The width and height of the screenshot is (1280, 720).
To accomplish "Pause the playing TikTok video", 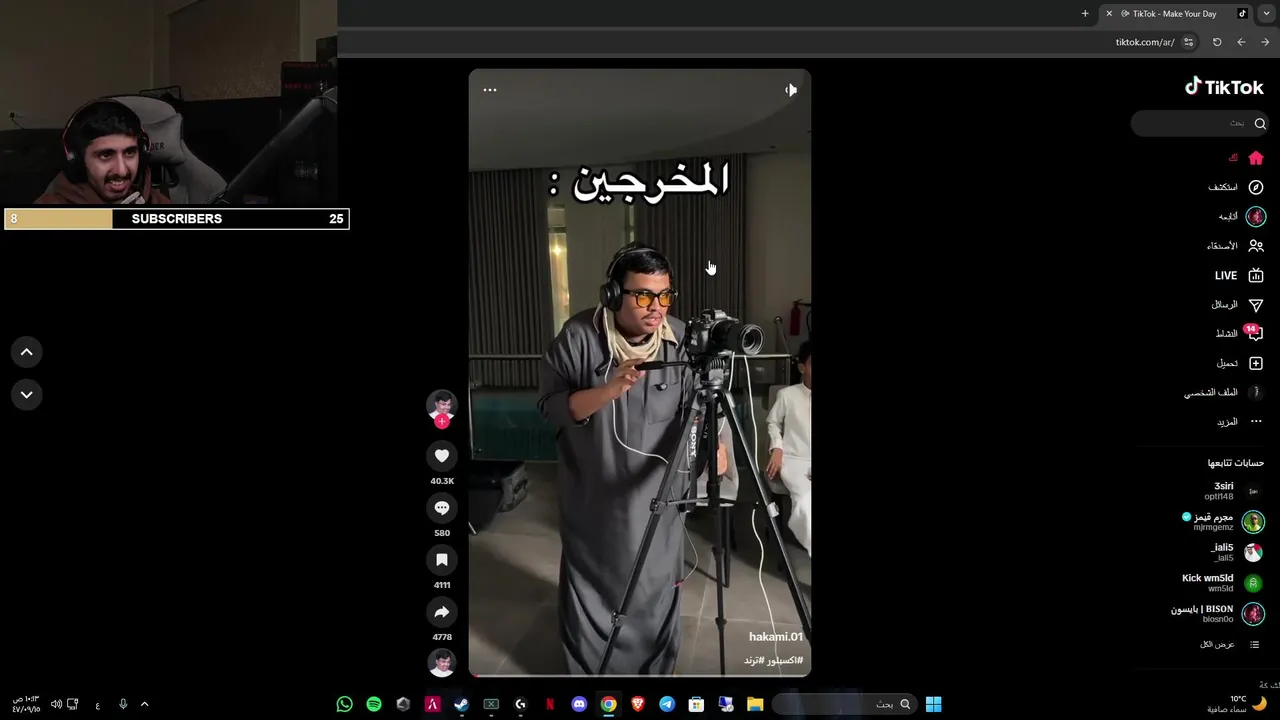I will point(640,372).
